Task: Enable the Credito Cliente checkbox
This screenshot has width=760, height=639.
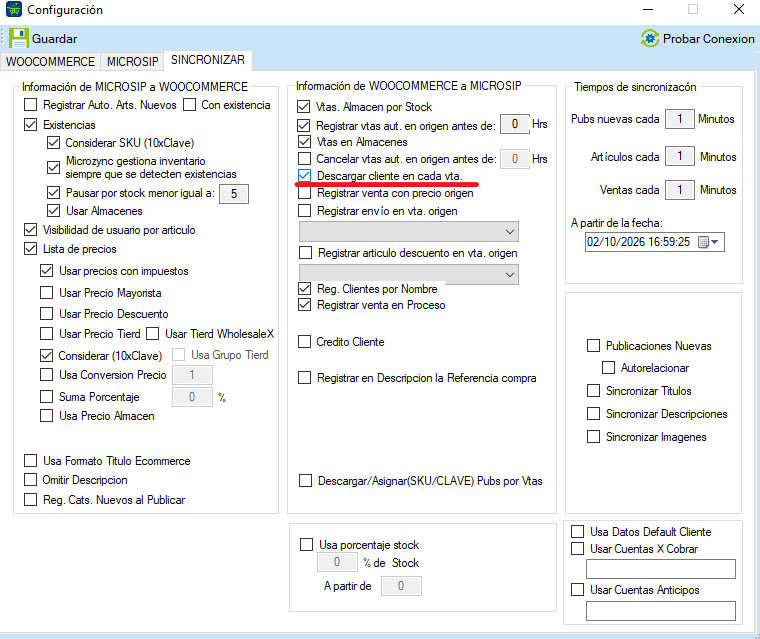Action: 304,342
